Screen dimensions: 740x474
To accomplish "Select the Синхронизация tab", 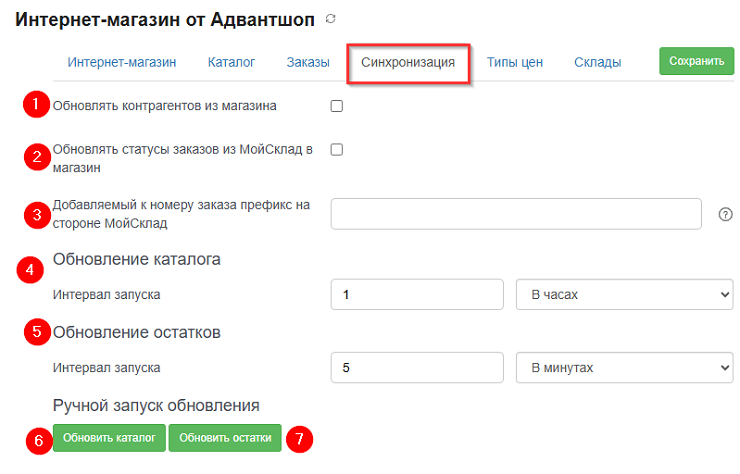I will [x=408, y=62].
